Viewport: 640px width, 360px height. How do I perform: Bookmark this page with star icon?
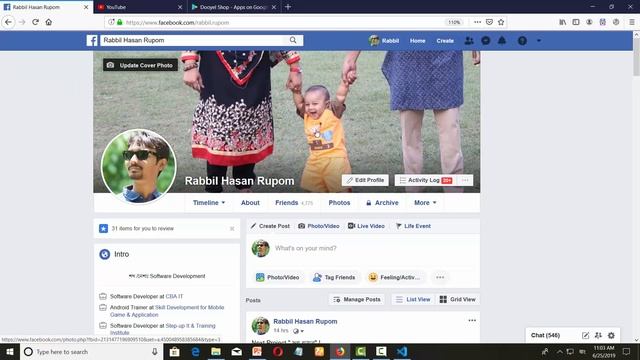[501, 22]
